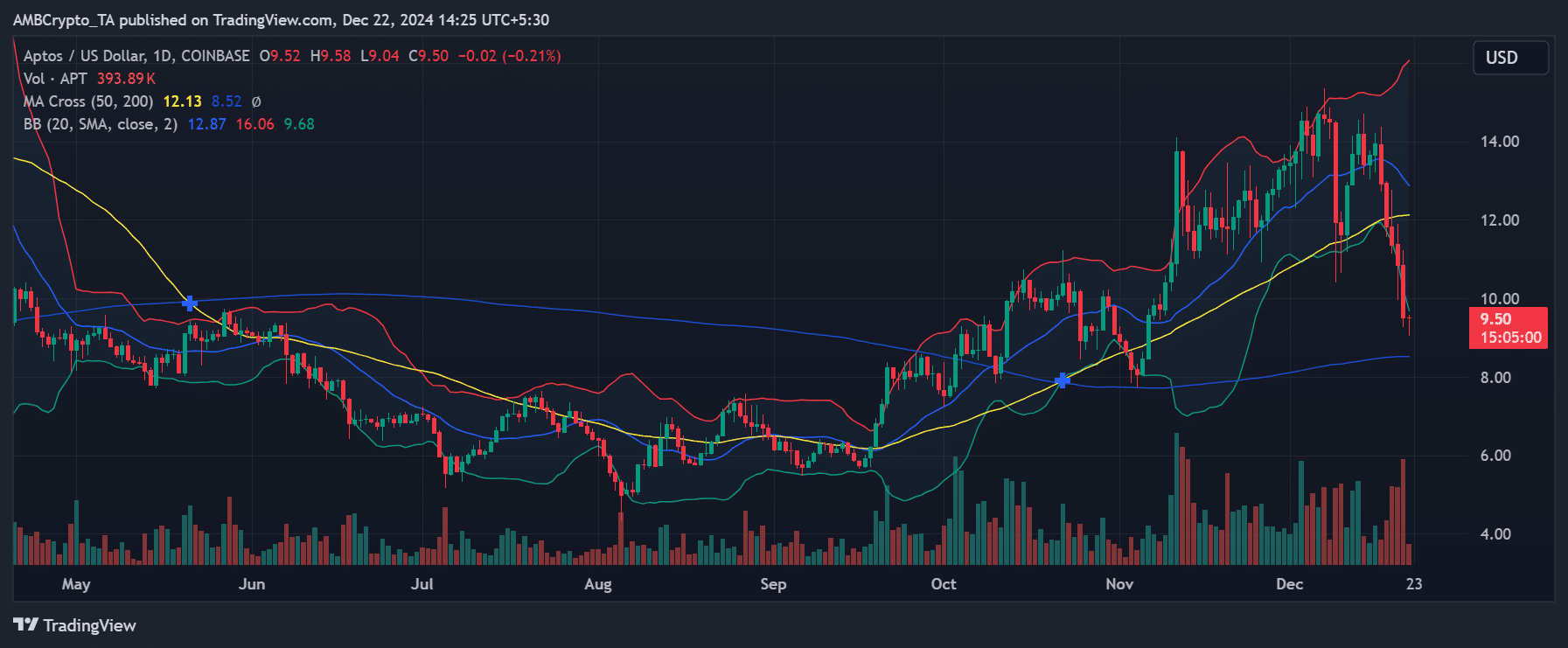Image resolution: width=1568 pixels, height=648 pixels.
Task: Click the 6.00 price axis label
Action: pyautogui.click(x=1495, y=456)
